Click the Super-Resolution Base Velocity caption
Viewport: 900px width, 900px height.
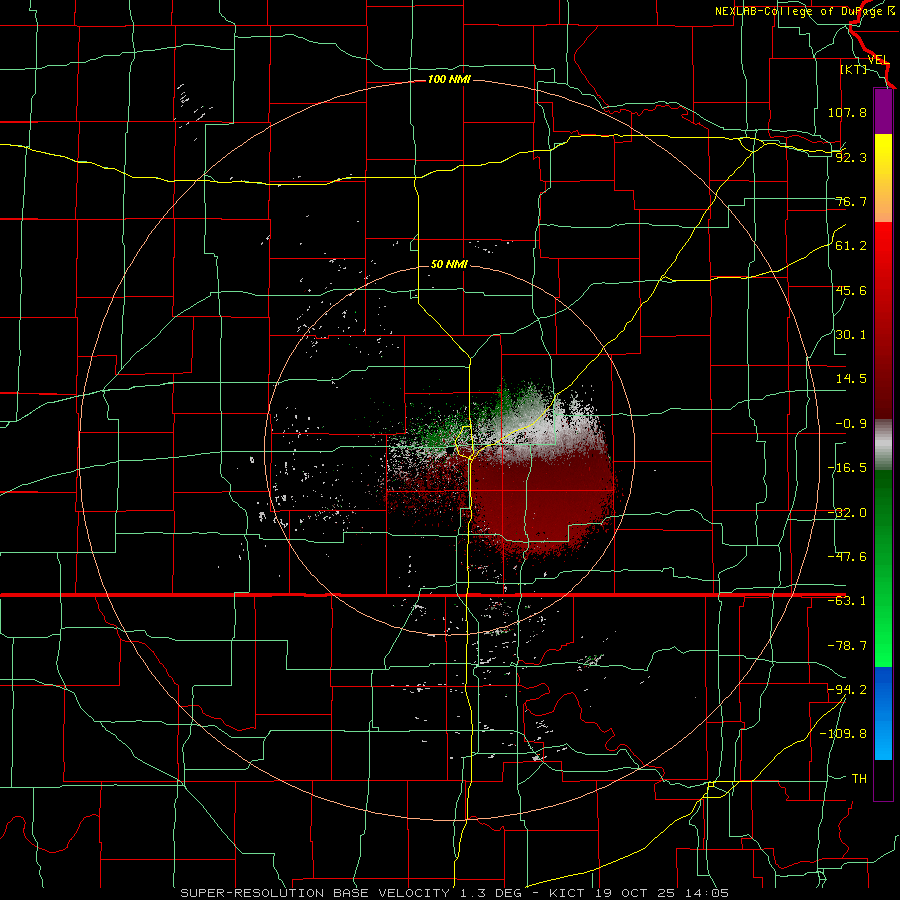pos(455,893)
